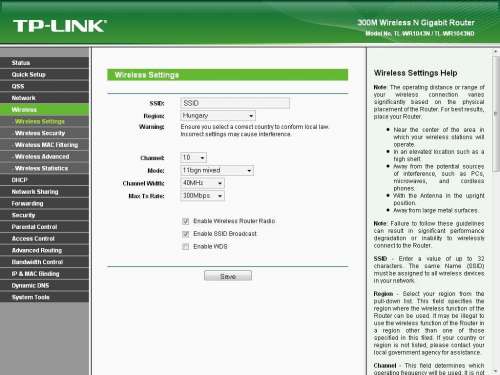The image size is (500, 375).
Task: Click the "SSID" help paragraph heading
Action: tap(380, 259)
